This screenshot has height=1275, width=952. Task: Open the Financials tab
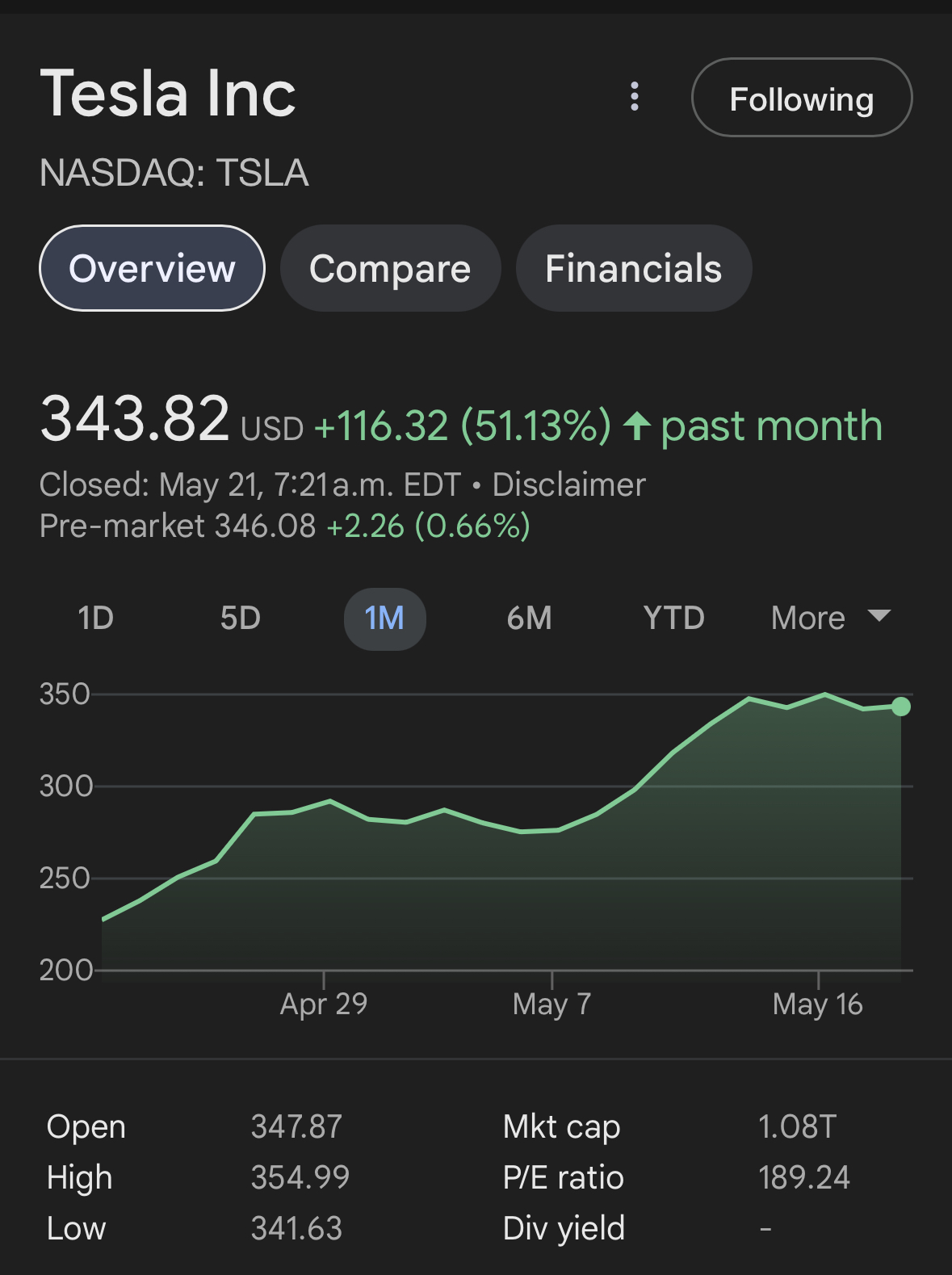[634, 268]
